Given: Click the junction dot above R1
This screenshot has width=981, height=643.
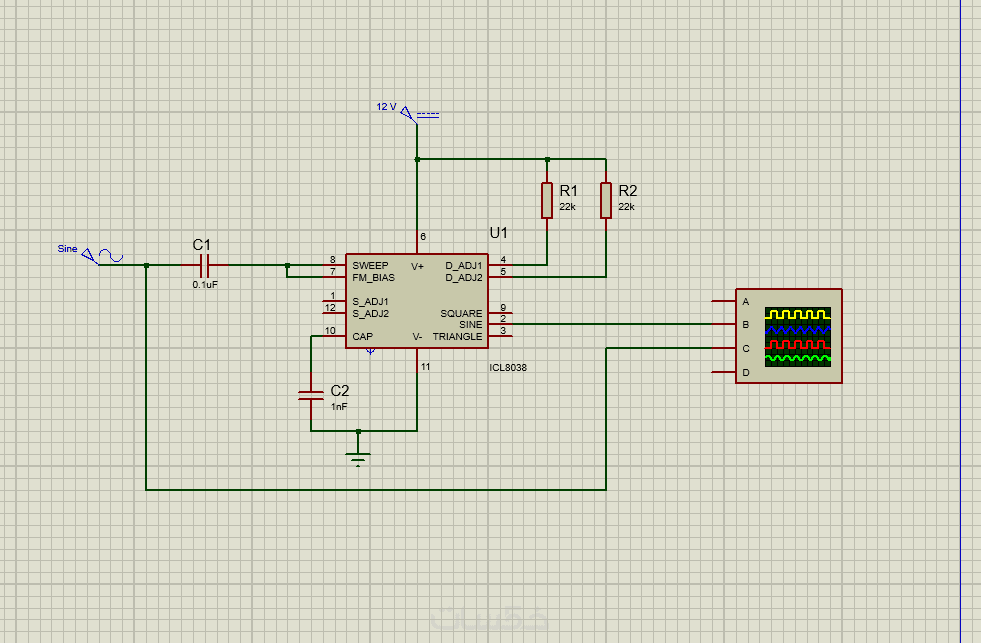Looking at the screenshot, I should 547,159.
